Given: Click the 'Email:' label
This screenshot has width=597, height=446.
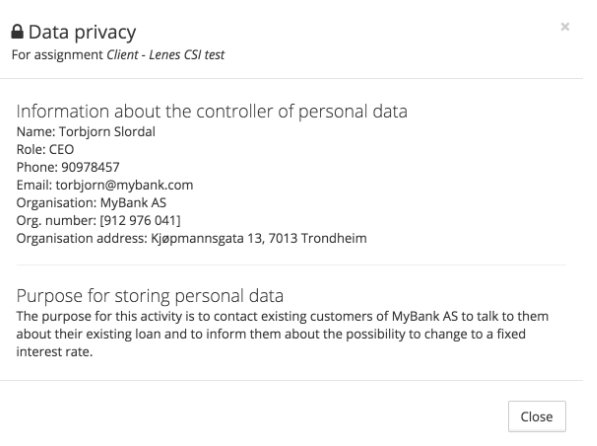Looking at the screenshot, I should [x=34, y=185].
